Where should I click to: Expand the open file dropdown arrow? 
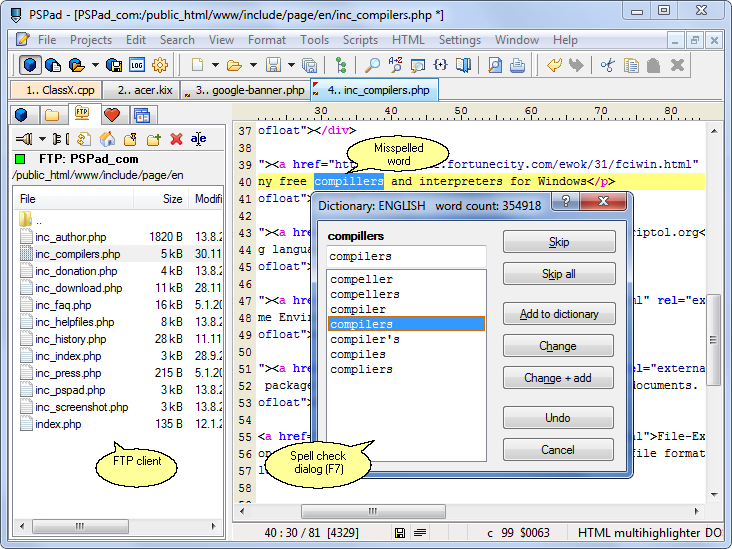pyautogui.click(x=253, y=65)
